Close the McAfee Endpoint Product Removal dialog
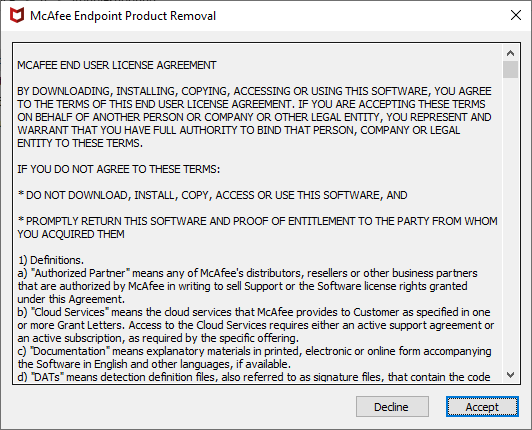The image size is (532, 430). (516, 15)
